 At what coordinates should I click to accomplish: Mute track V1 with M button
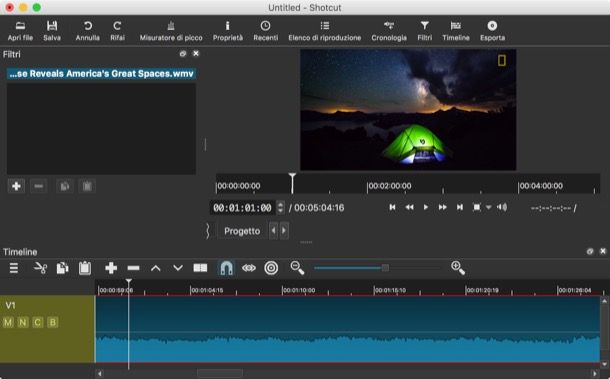click(8, 322)
